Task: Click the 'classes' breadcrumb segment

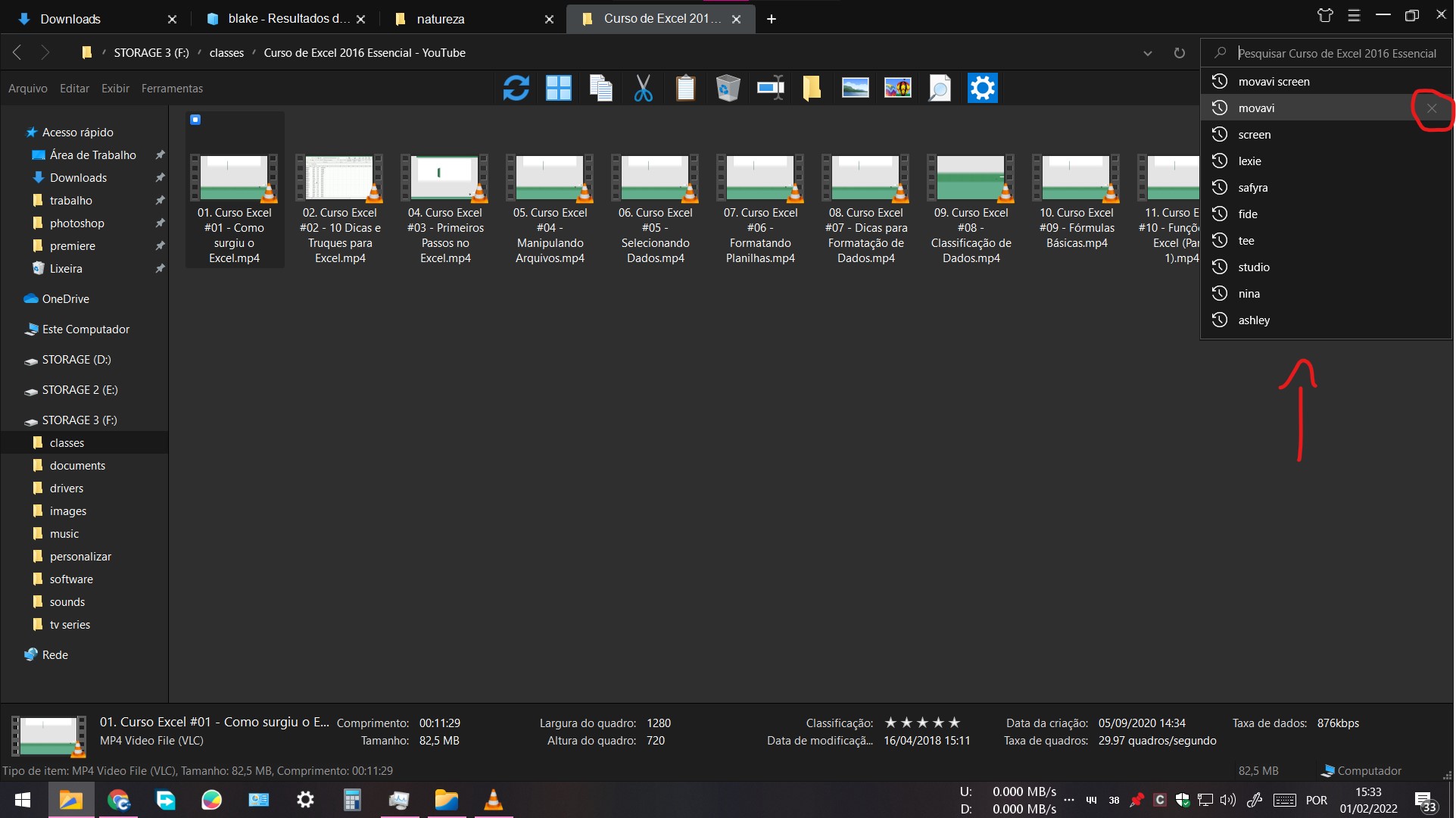Action: coord(226,53)
